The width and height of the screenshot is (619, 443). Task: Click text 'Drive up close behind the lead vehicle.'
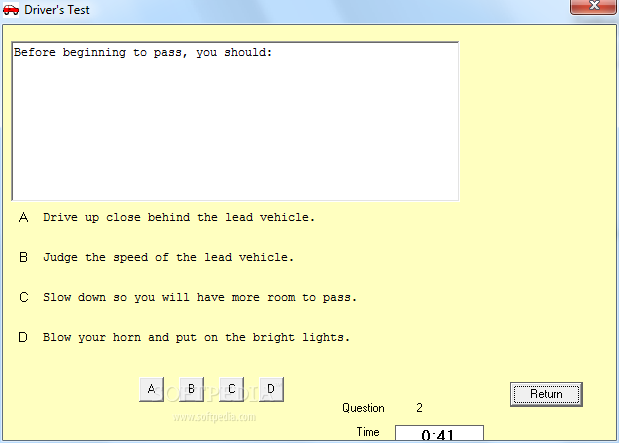pos(179,218)
